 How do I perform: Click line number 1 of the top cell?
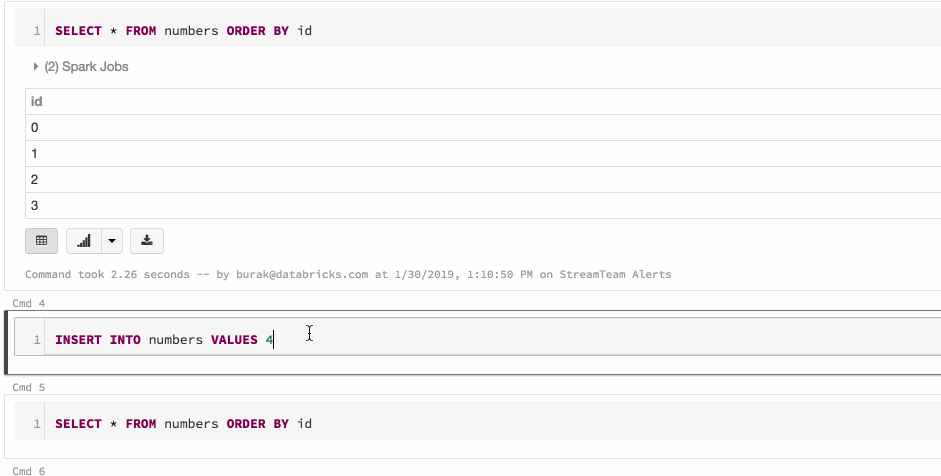coord(37,31)
